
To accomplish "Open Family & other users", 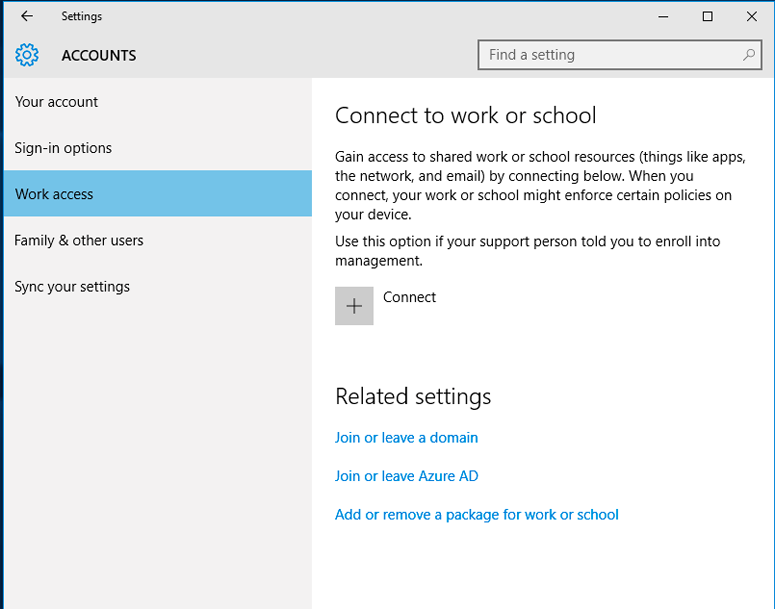I will coord(79,240).
